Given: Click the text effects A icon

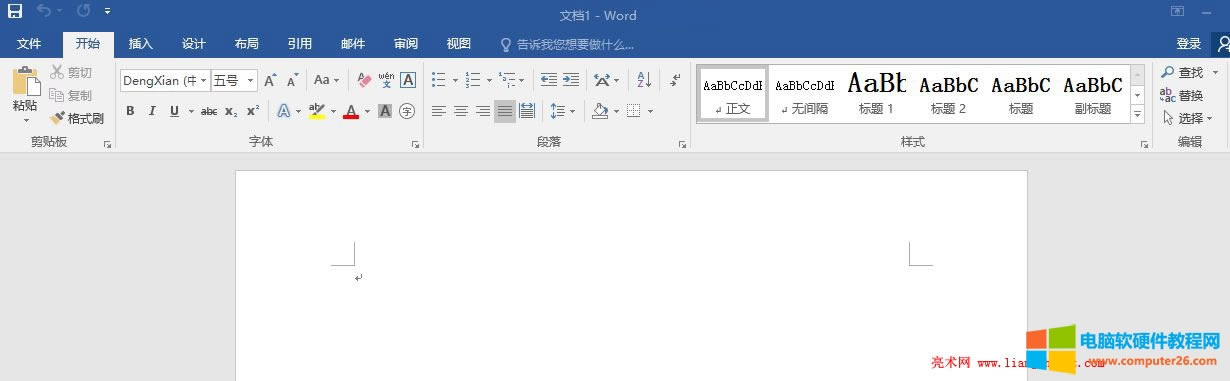Looking at the screenshot, I should click(283, 111).
